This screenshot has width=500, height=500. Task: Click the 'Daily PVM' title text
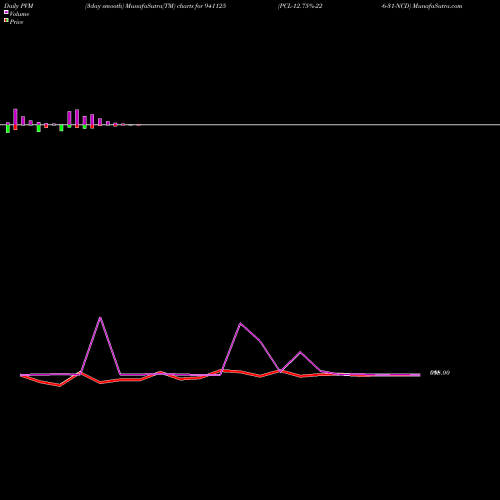tap(19, 6)
